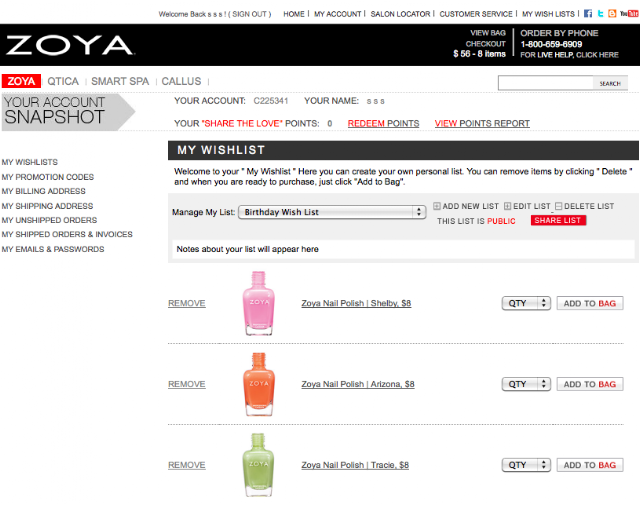Open the Blogger icon in header

(x=612, y=13)
